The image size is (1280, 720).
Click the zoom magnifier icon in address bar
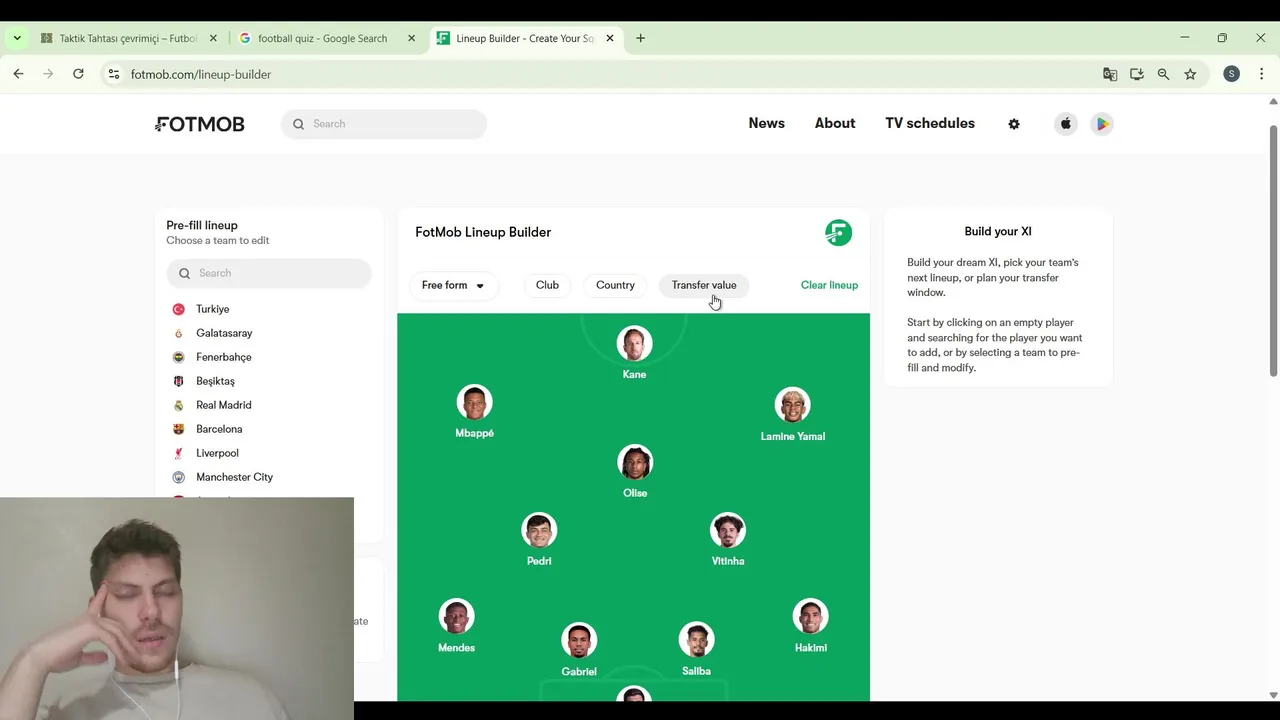[x=1163, y=74]
